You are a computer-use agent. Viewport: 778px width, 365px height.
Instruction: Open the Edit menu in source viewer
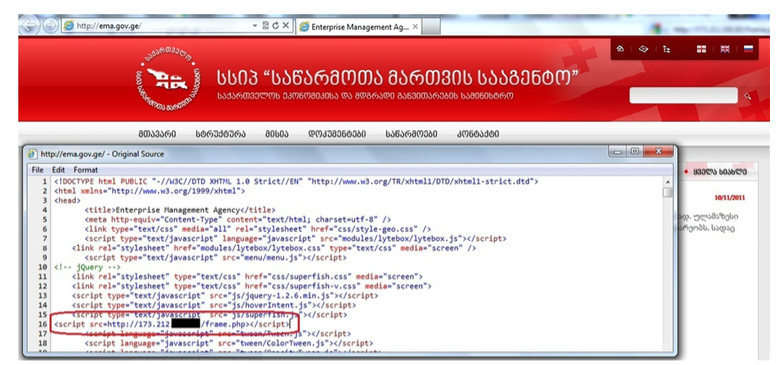(59, 170)
